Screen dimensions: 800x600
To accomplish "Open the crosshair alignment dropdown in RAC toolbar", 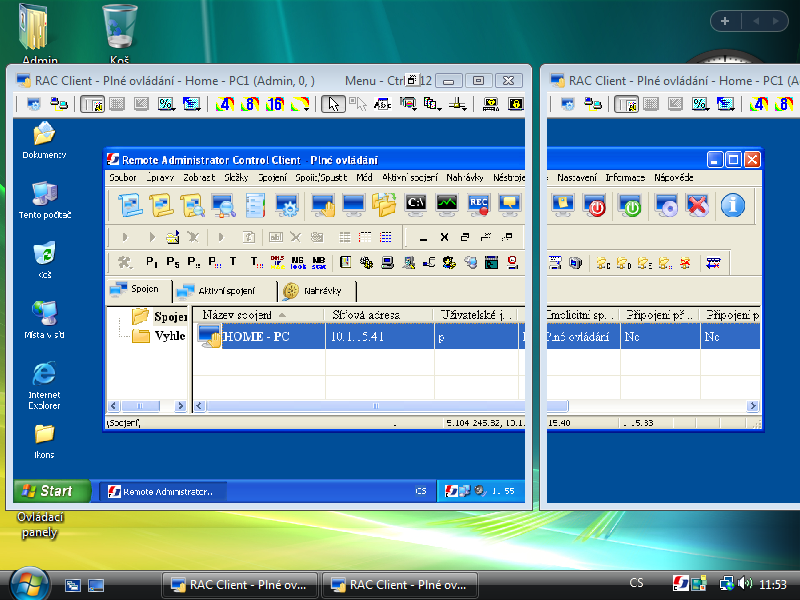I will point(457,105).
